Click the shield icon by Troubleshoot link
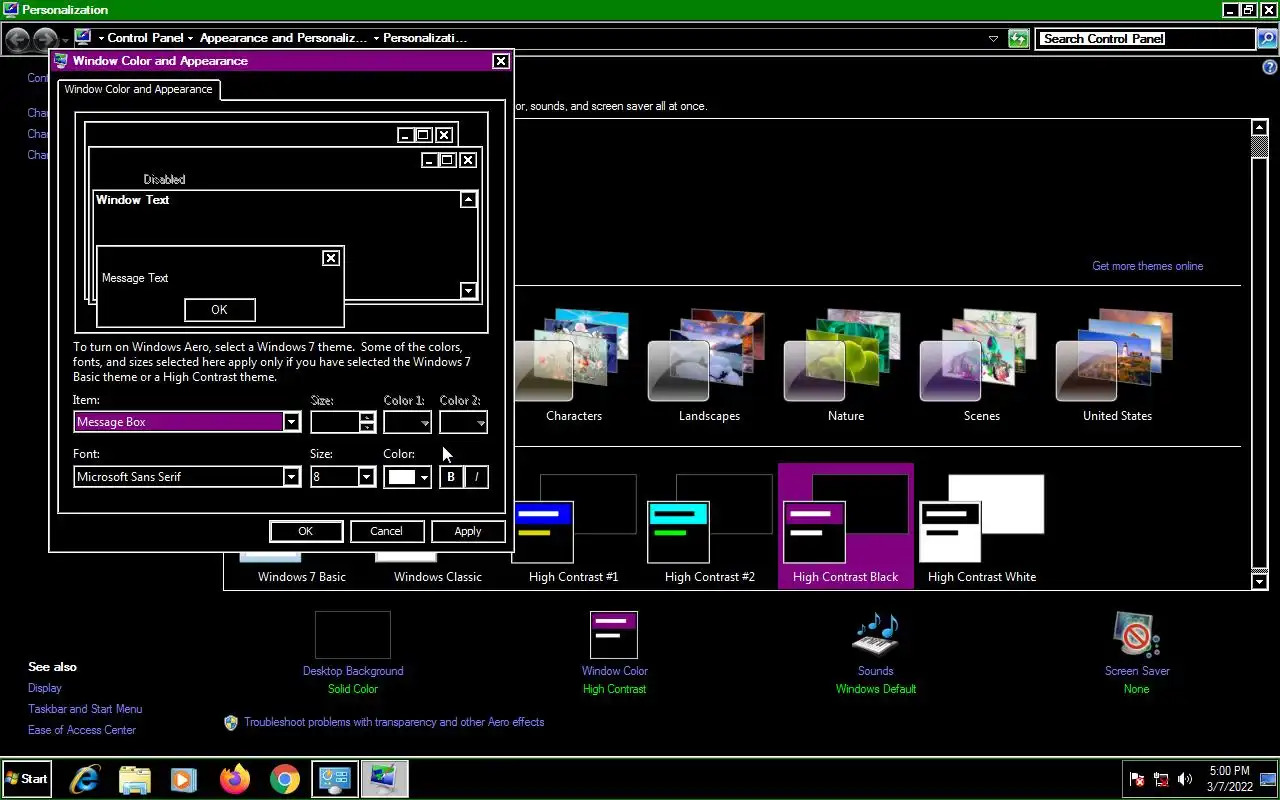Screen dimensions: 1280x800 231,722
